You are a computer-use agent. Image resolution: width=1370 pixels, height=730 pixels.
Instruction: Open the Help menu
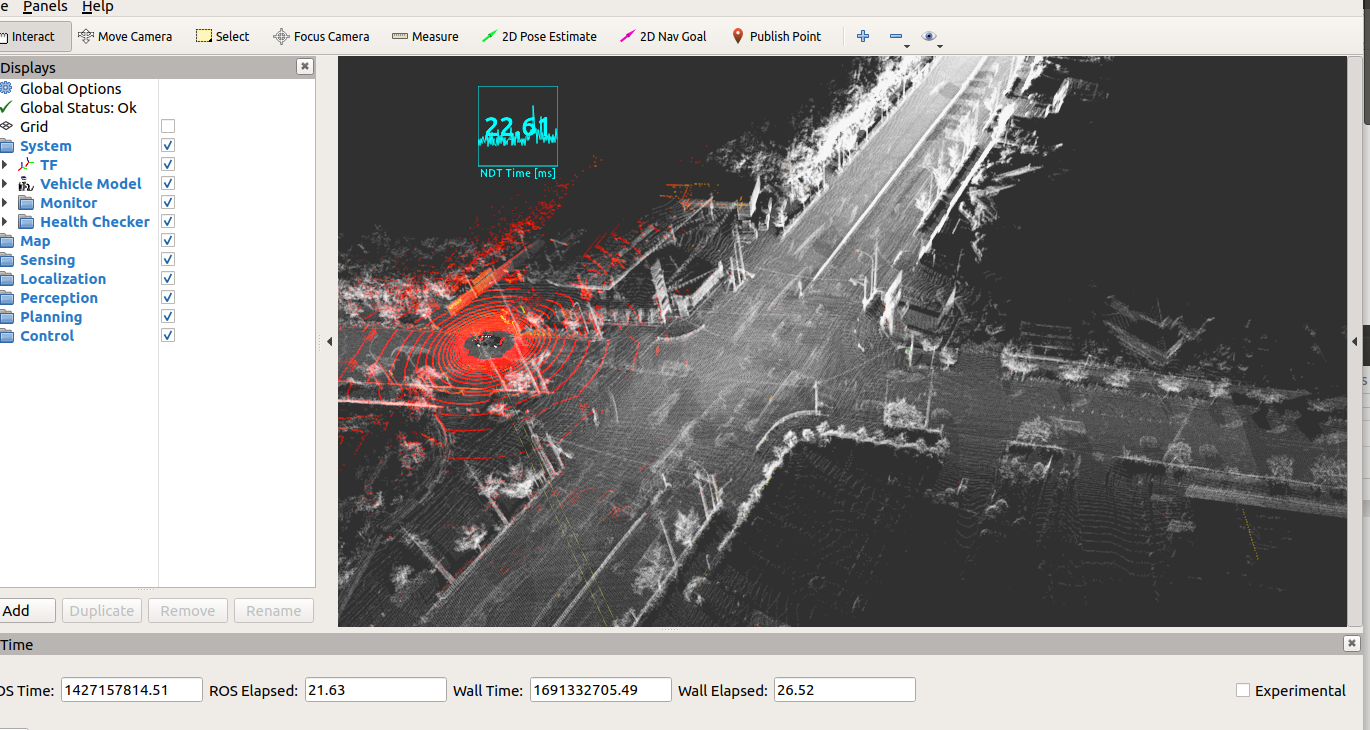click(97, 6)
